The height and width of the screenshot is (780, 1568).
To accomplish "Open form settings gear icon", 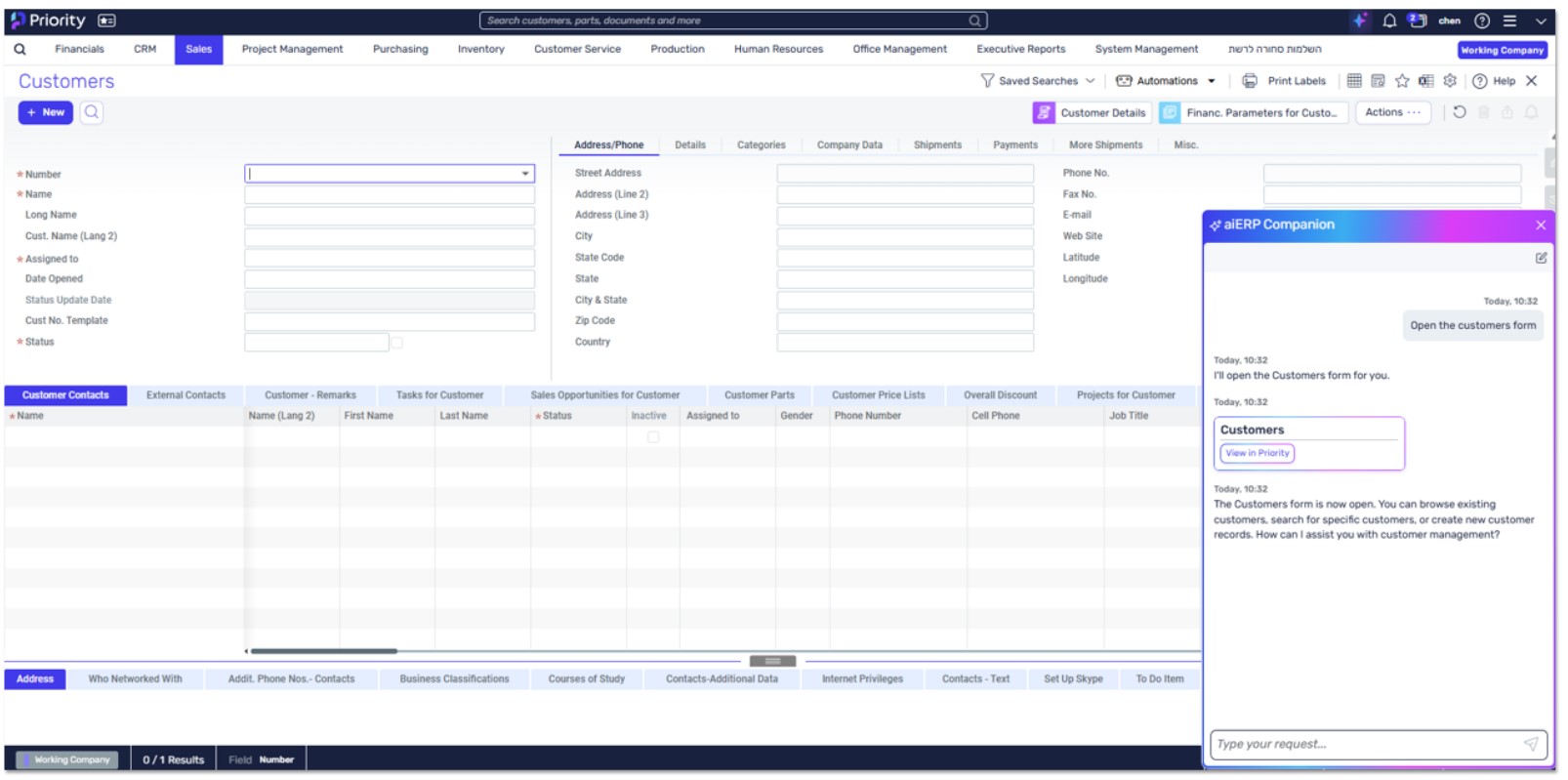I will point(1450,81).
